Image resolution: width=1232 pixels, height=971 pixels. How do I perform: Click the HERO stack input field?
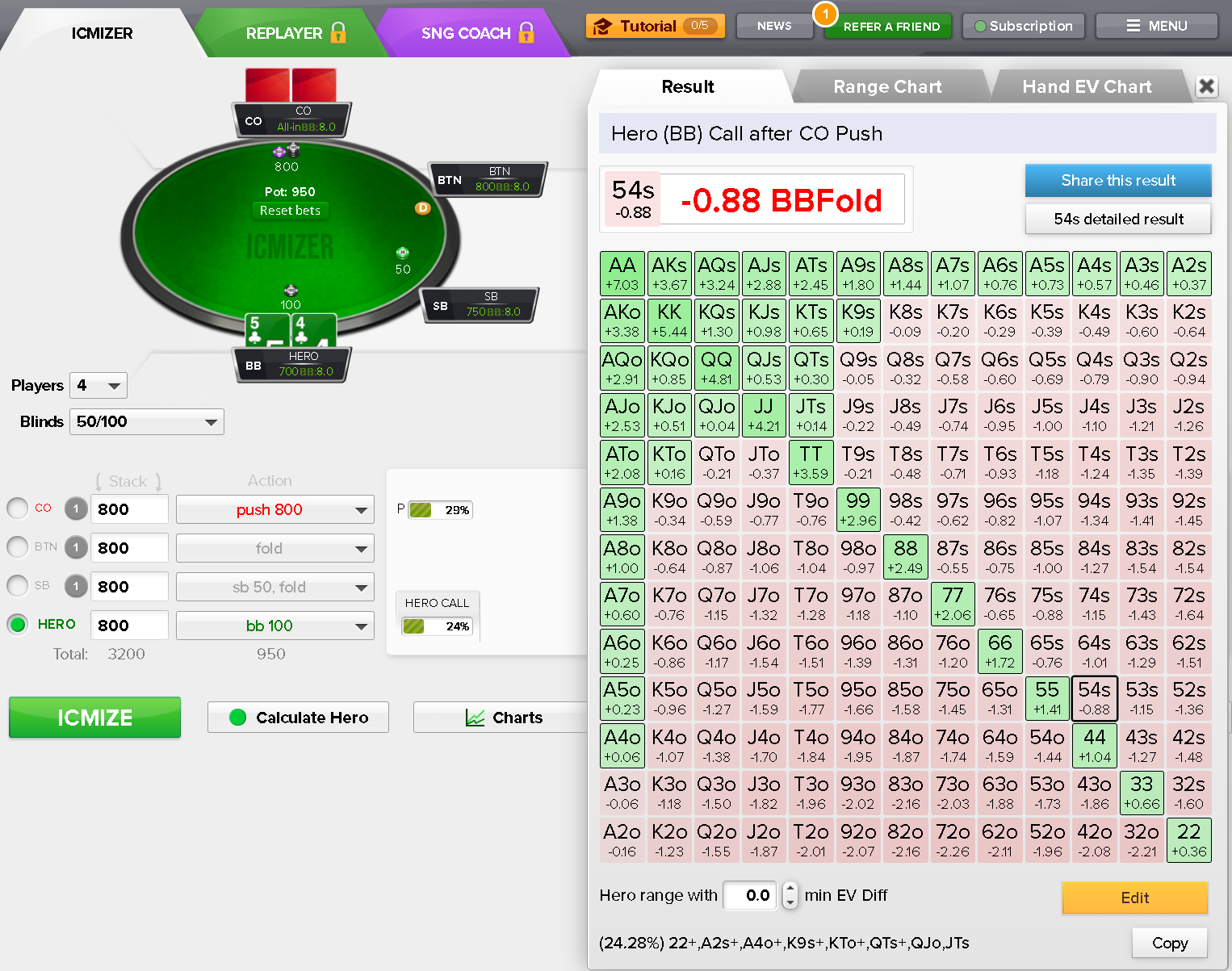pyautogui.click(x=129, y=626)
